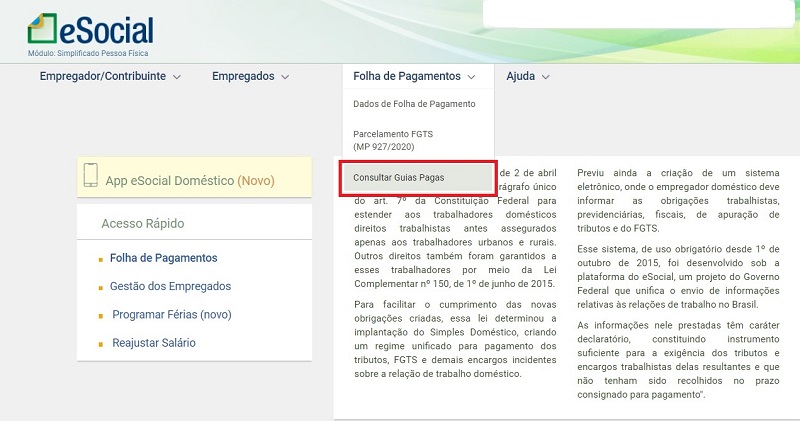Screen dimensions: 800x421
Task: Choose Parcelamento FGTS (MP 927/2020)
Action: point(393,140)
